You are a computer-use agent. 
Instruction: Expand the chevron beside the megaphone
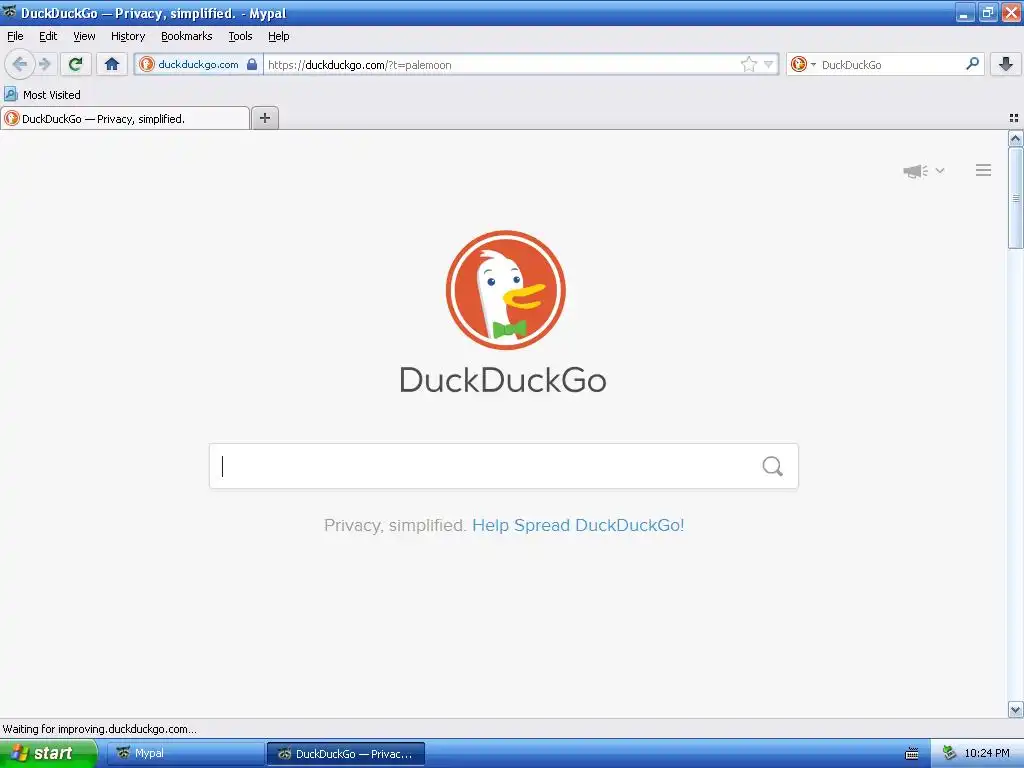coord(940,170)
